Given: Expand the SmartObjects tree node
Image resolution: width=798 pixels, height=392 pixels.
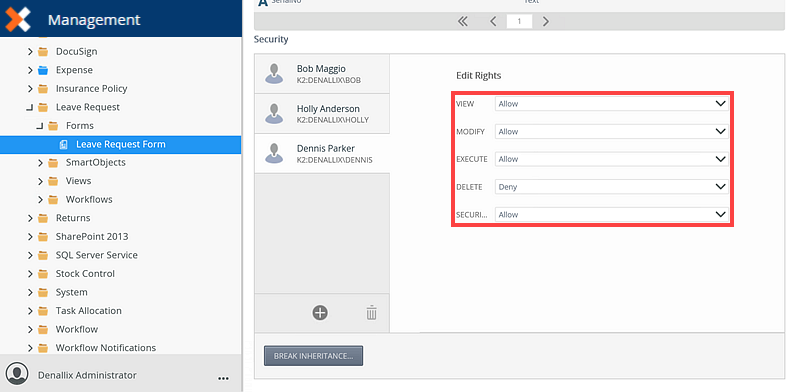Looking at the screenshot, I should click(x=41, y=163).
